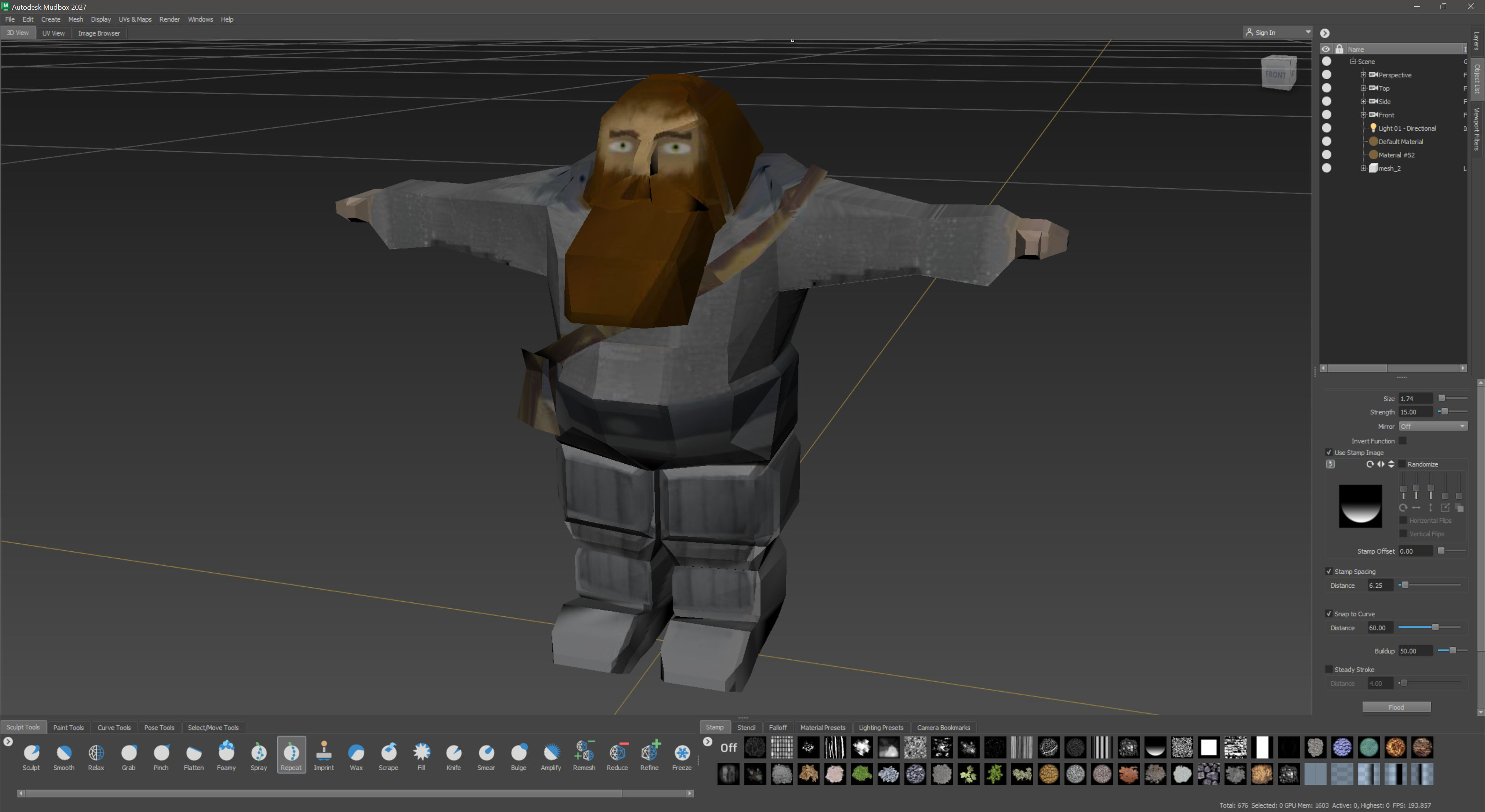Select the Foamy tool

[226, 756]
